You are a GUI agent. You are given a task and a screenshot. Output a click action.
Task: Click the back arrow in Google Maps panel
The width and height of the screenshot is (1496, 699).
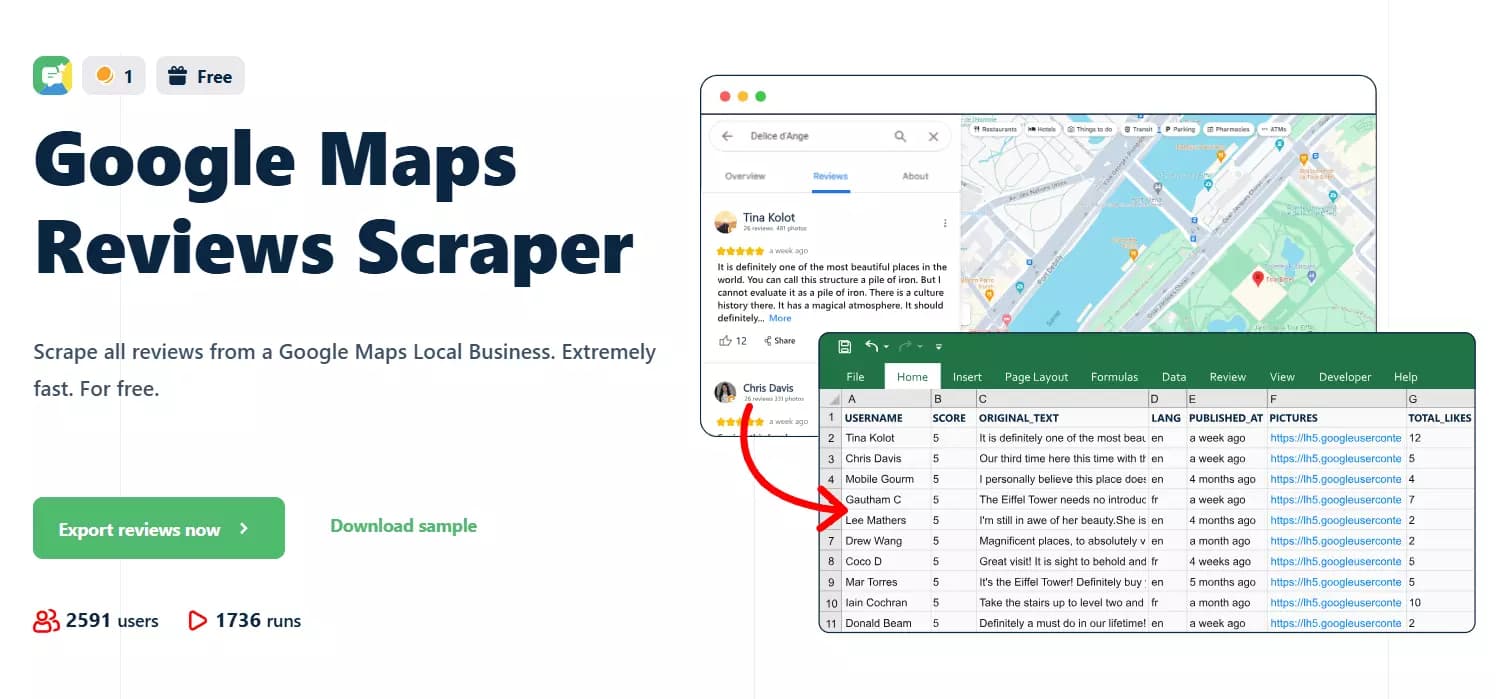pos(727,136)
